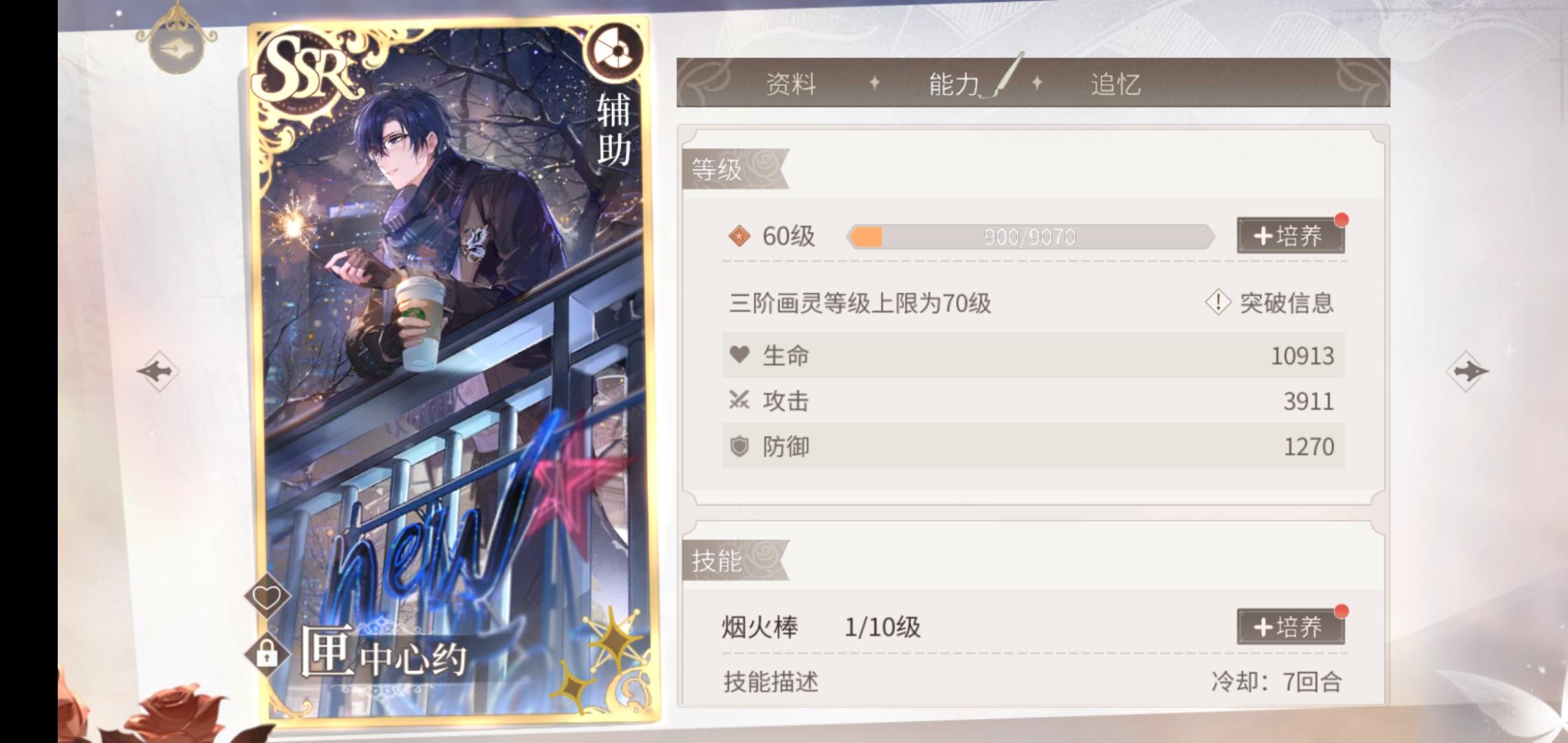Go to previous card with left arrow
1568x743 pixels.
[158, 371]
